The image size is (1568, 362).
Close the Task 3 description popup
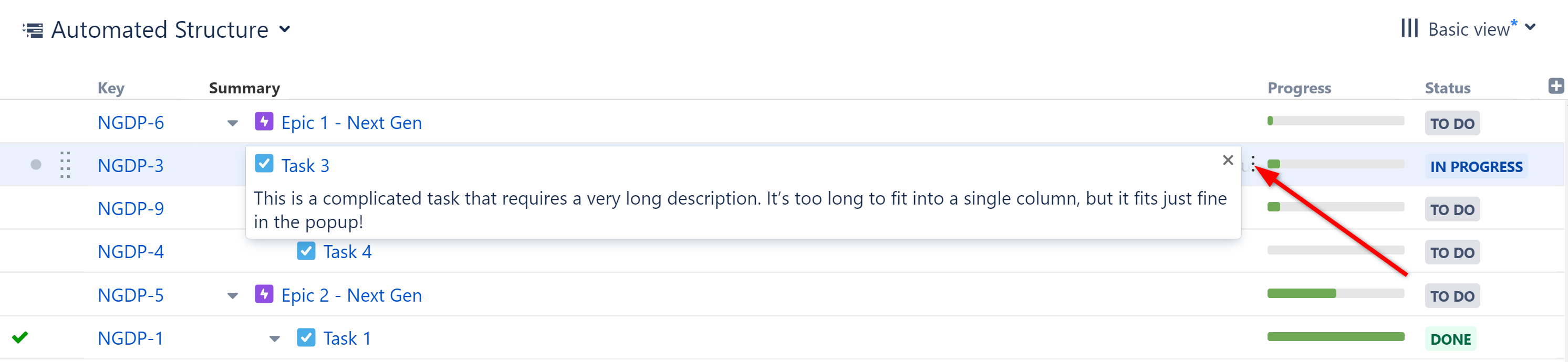tap(1228, 160)
